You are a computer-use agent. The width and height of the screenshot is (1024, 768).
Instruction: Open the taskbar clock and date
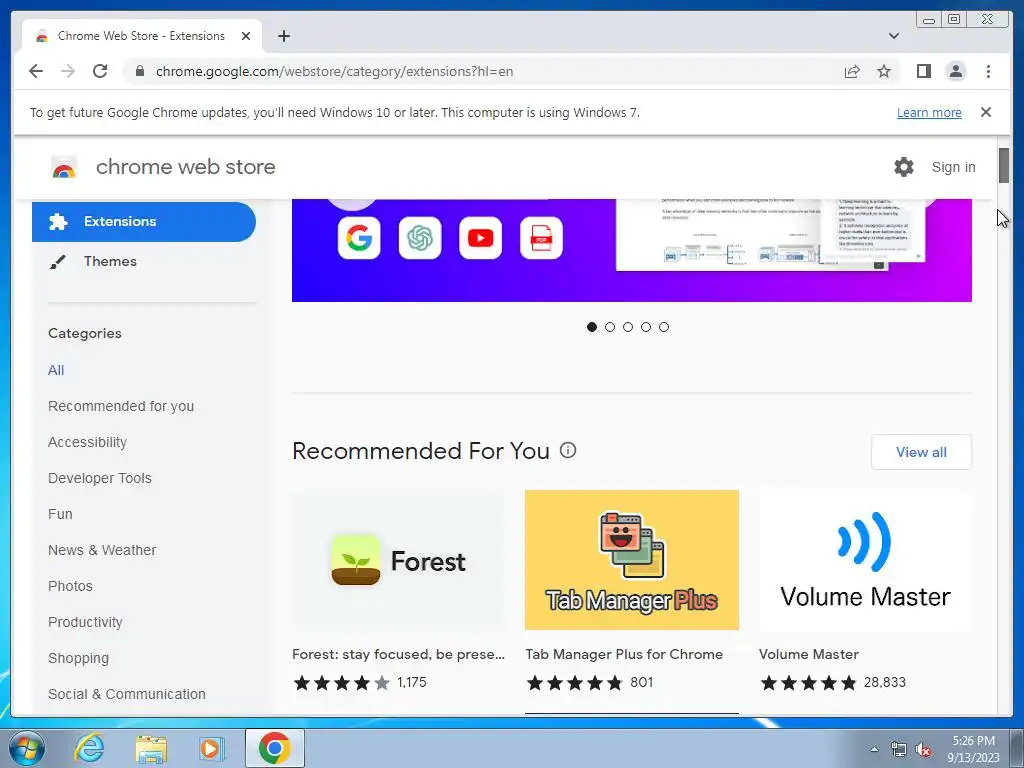pyautogui.click(x=973, y=749)
